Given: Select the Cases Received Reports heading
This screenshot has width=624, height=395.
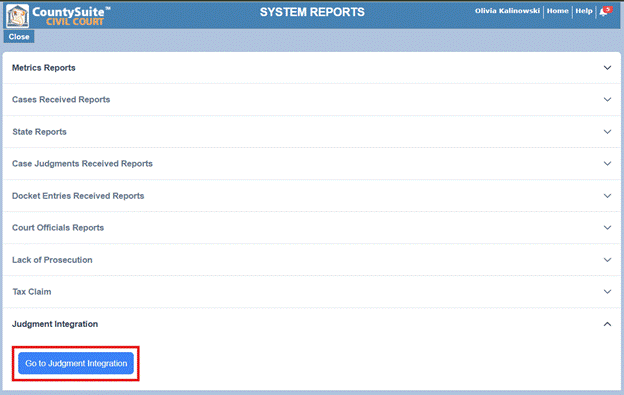Looking at the screenshot, I should [x=61, y=99].
